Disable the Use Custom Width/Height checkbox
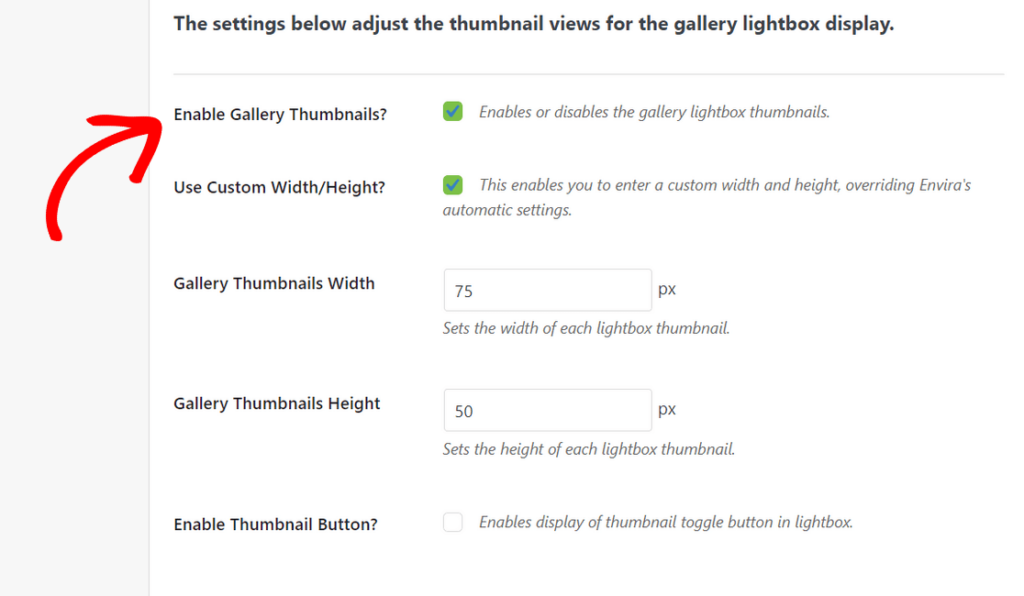This screenshot has width=1024, height=596. 452,185
